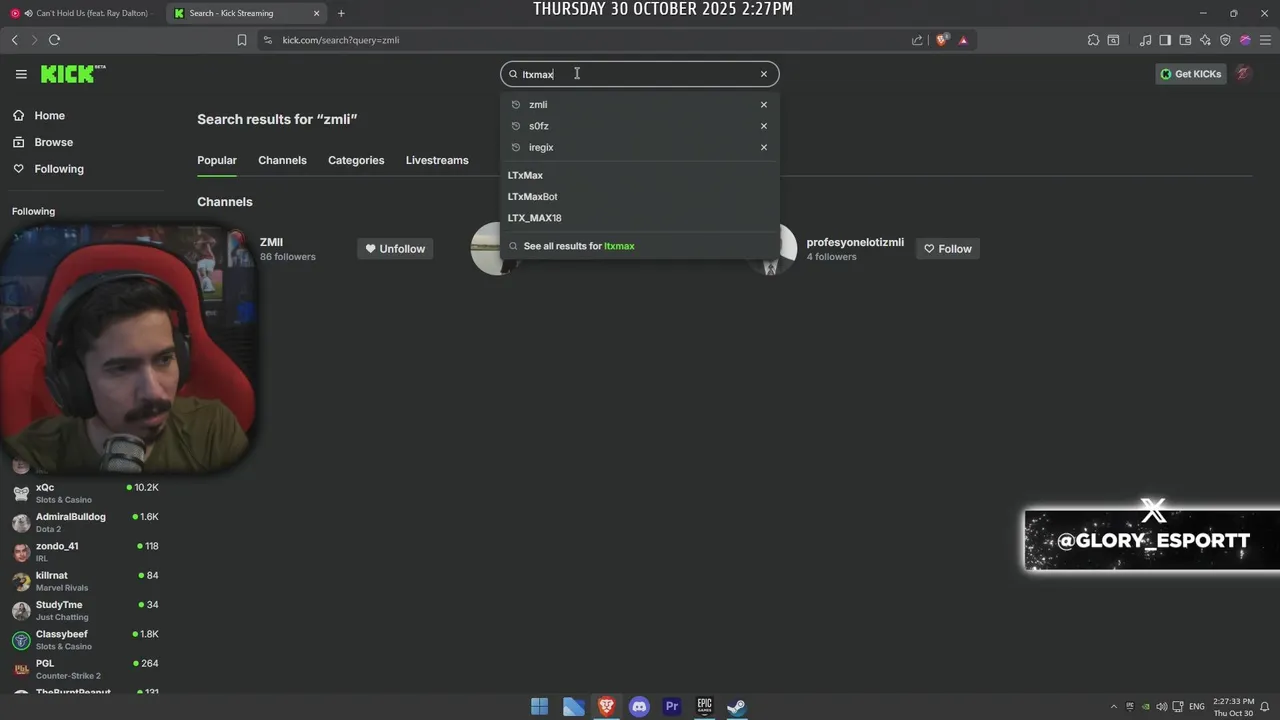Open notifications bell in taskbar
Viewport: 1280px width, 720px height.
coord(1265,707)
